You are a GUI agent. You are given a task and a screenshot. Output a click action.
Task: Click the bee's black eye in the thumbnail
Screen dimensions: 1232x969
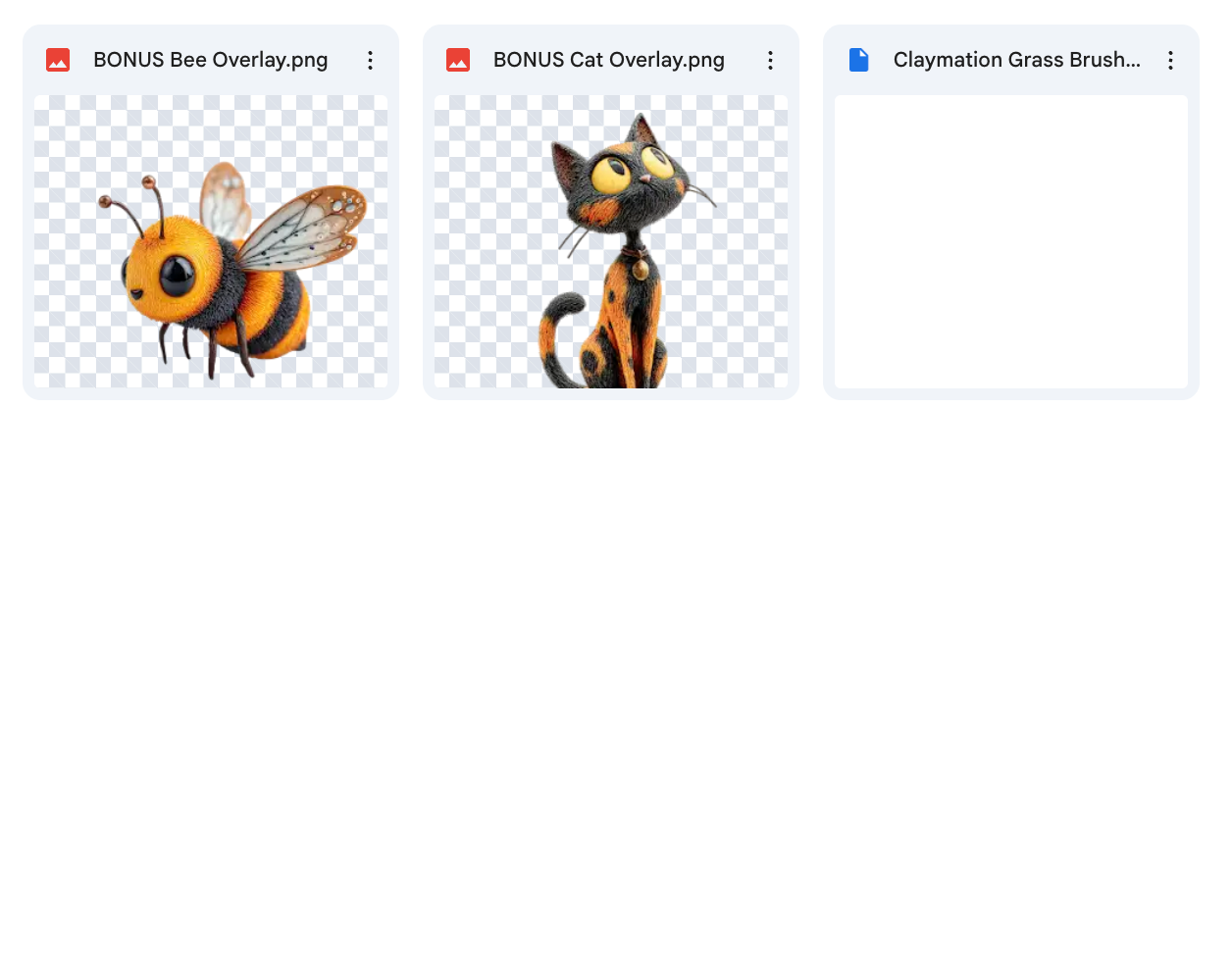coord(178,275)
